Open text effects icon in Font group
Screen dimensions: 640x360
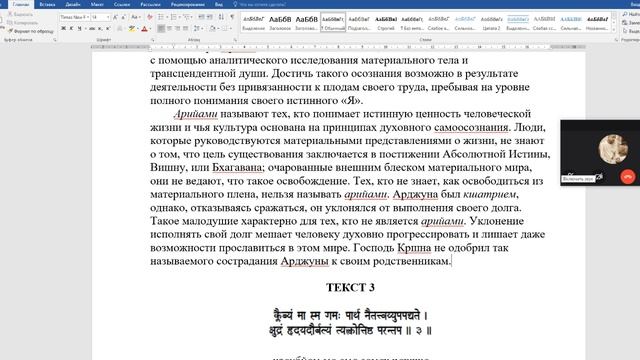coord(120,29)
